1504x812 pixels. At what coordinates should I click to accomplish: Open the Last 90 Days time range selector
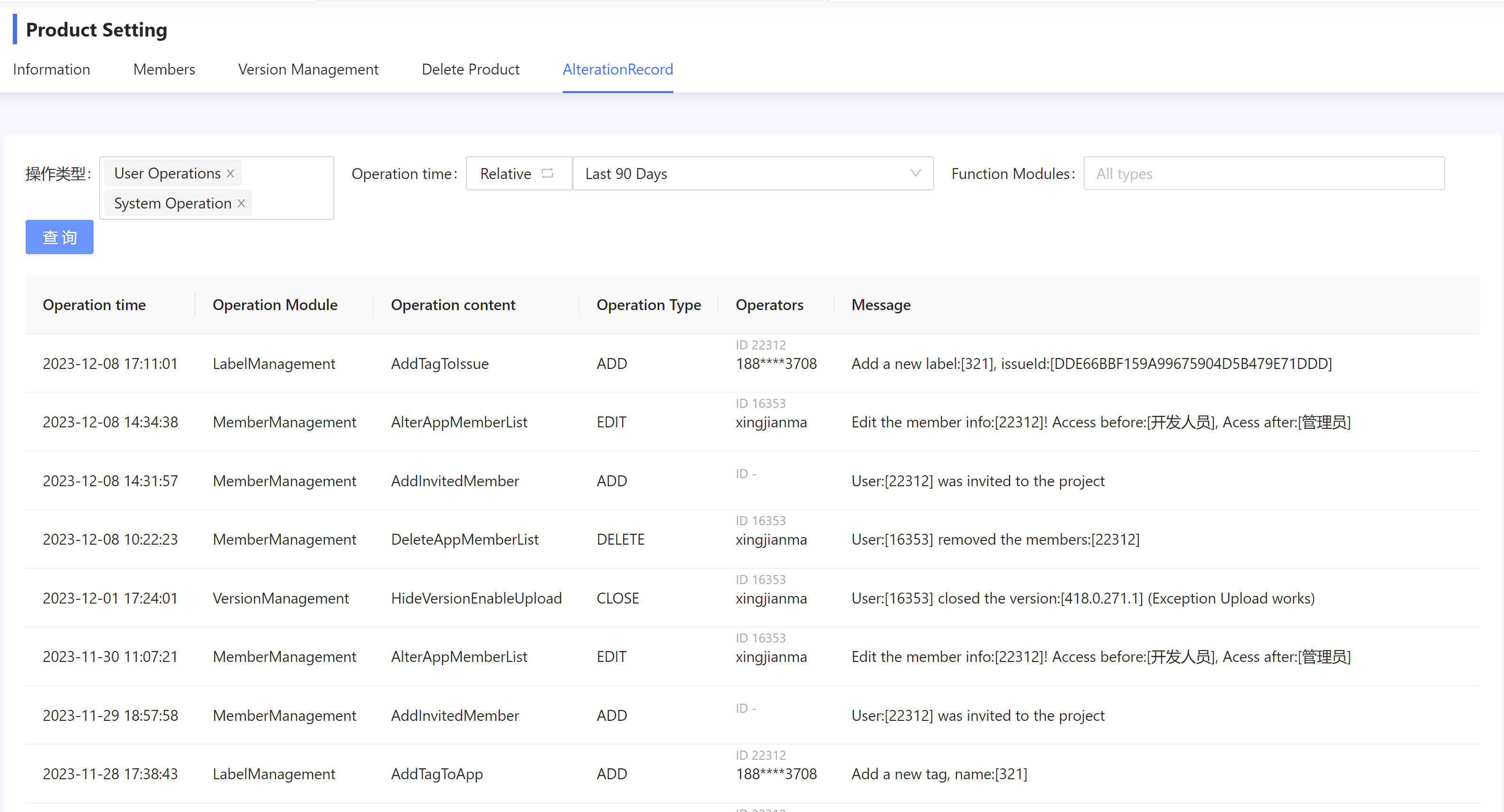tap(753, 173)
